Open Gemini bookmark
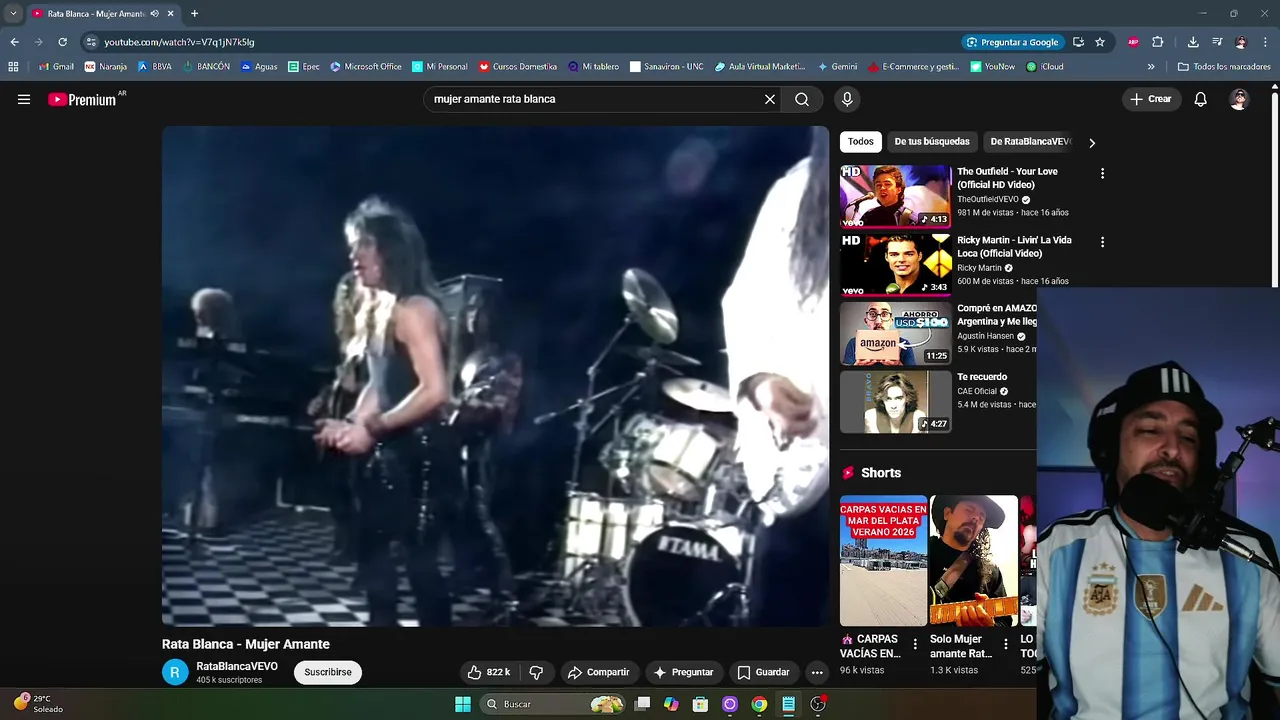Screen dimensions: 1280x720 [837, 67]
